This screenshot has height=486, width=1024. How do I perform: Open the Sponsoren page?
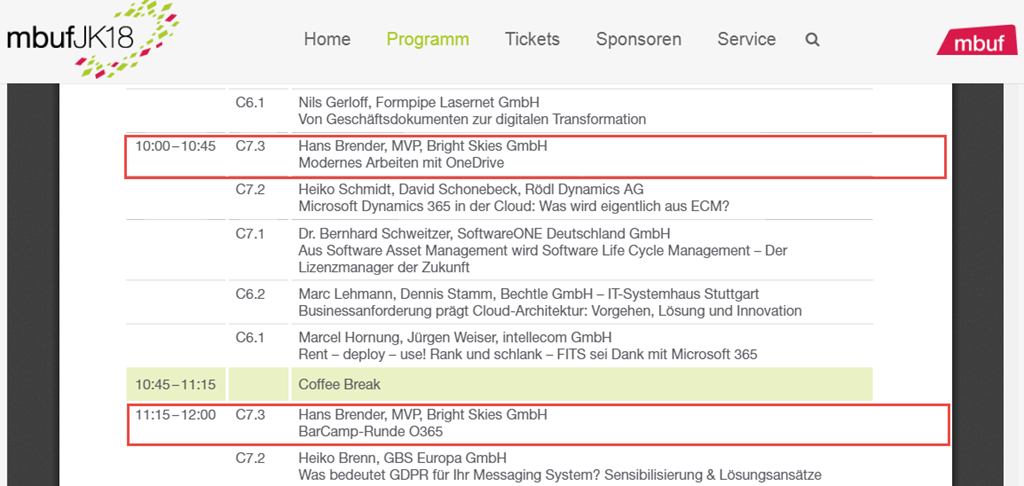[x=638, y=40]
